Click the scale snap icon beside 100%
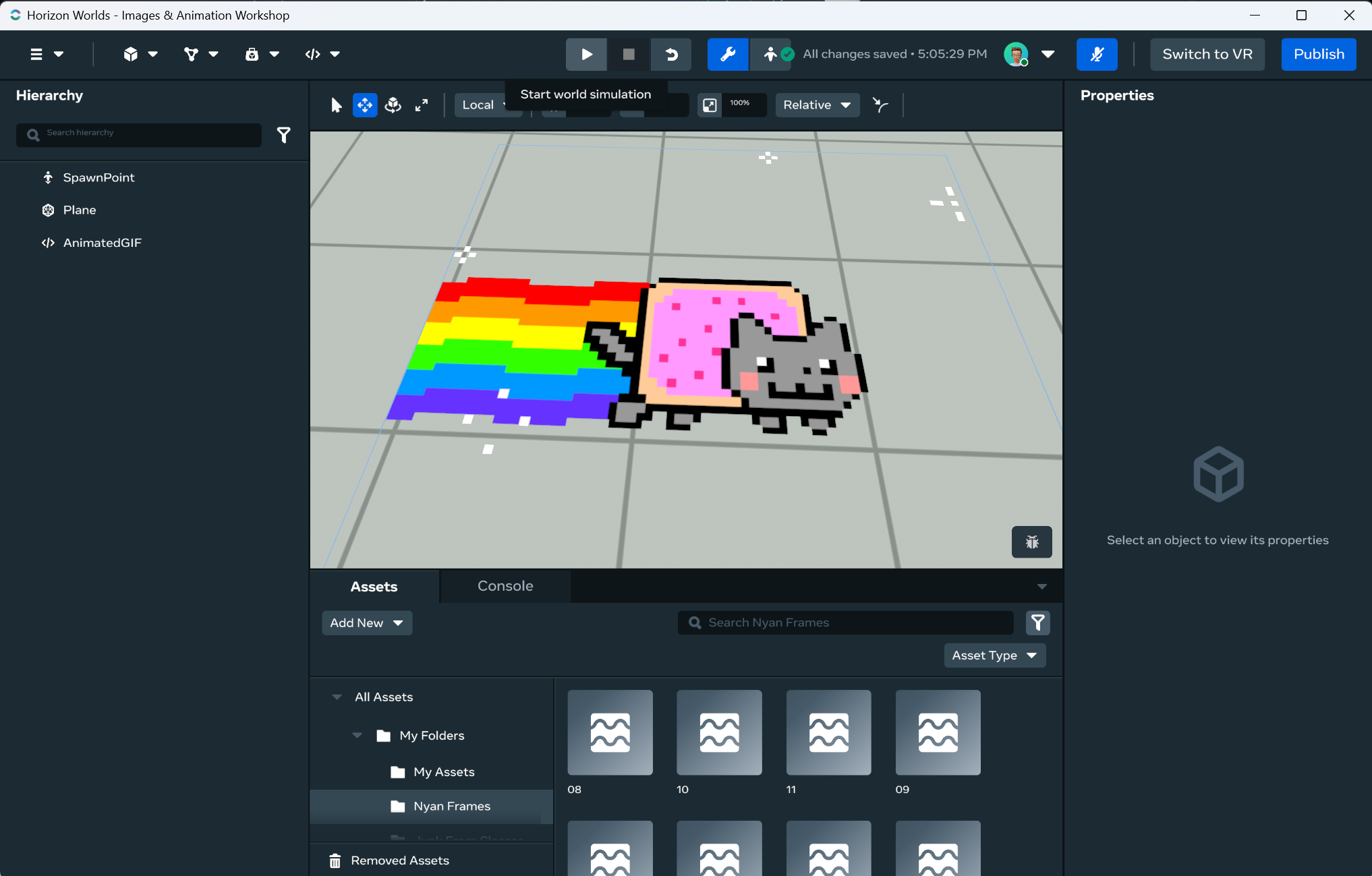 pos(710,105)
